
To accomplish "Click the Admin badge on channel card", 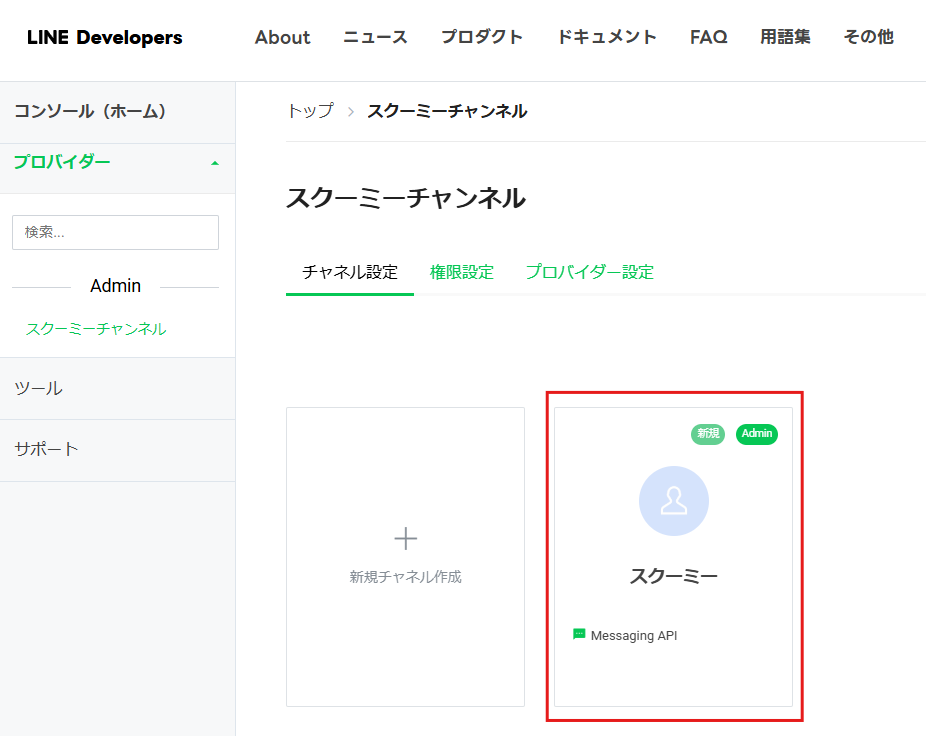I will tap(757, 434).
